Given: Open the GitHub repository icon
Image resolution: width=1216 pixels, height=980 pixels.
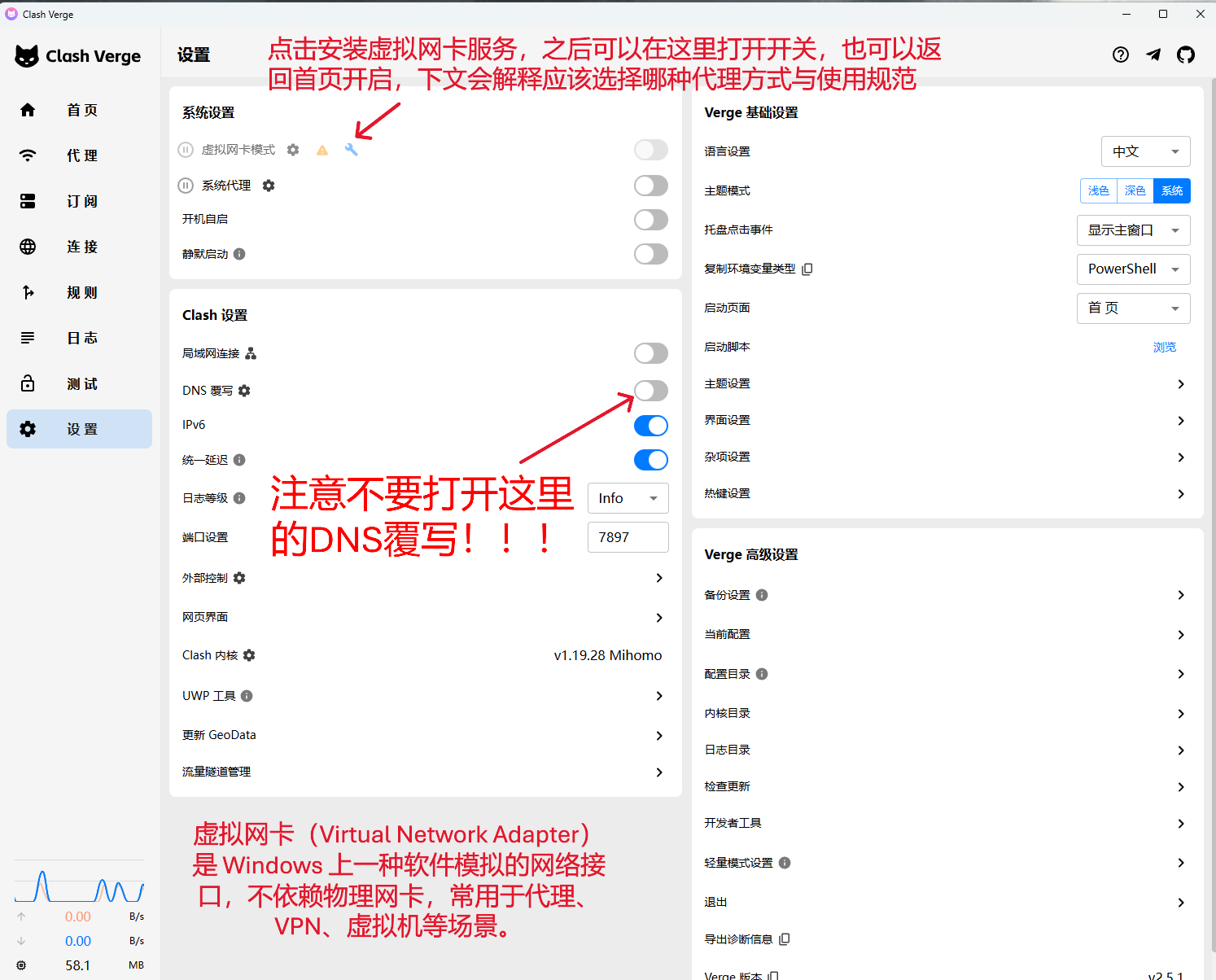Looking at the screenshot, I should [1186, 55].
